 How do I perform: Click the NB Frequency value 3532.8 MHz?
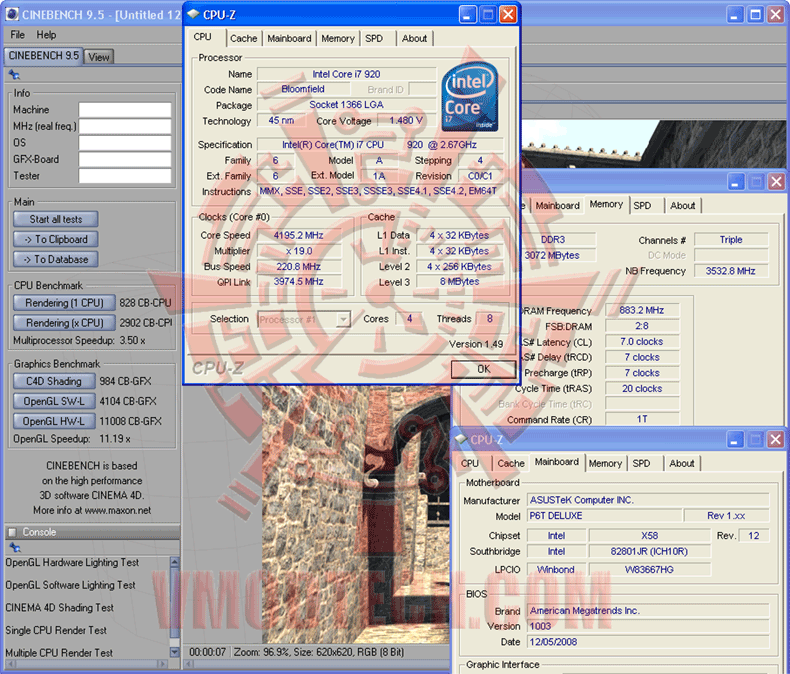730,271
